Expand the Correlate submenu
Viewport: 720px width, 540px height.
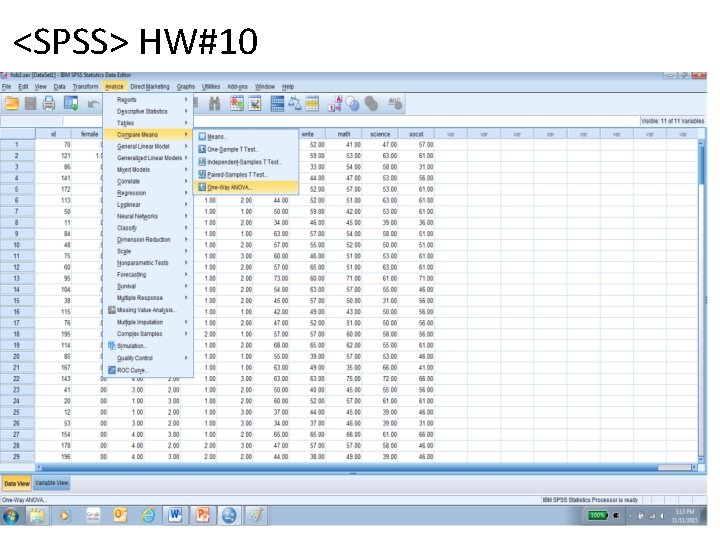[148, 181]
